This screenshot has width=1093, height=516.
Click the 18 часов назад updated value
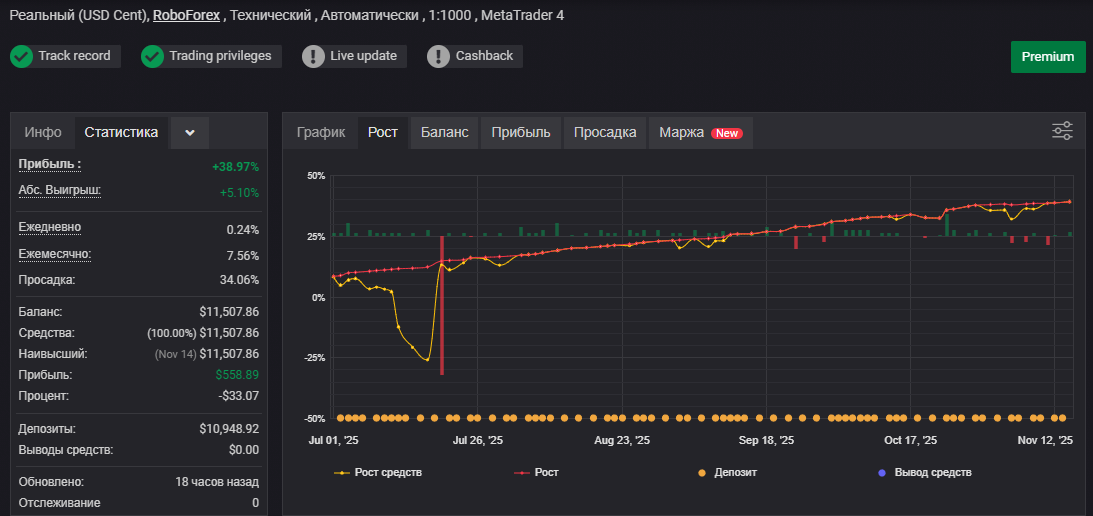tap(217, 482)
